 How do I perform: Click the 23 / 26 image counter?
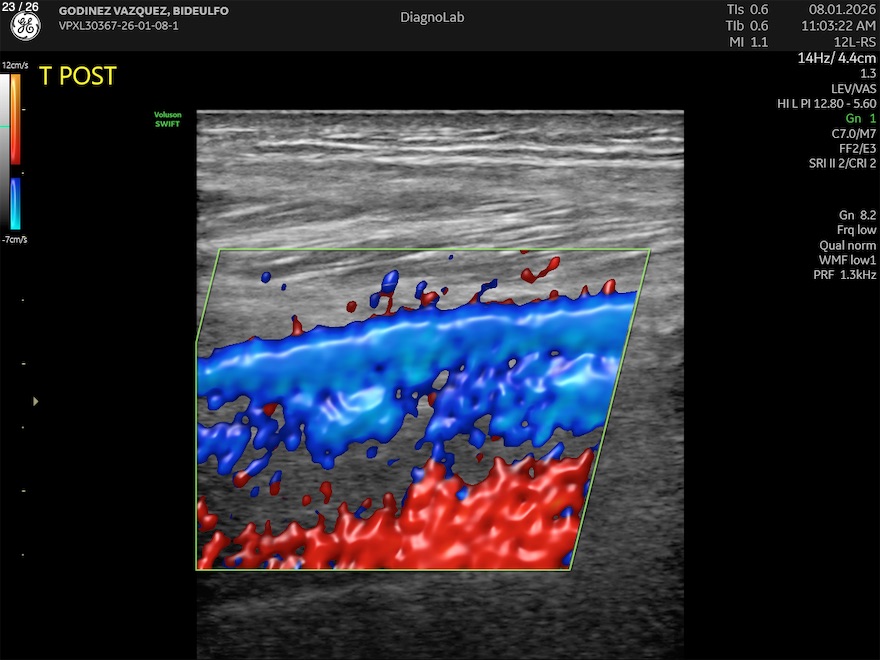point(20,7)
